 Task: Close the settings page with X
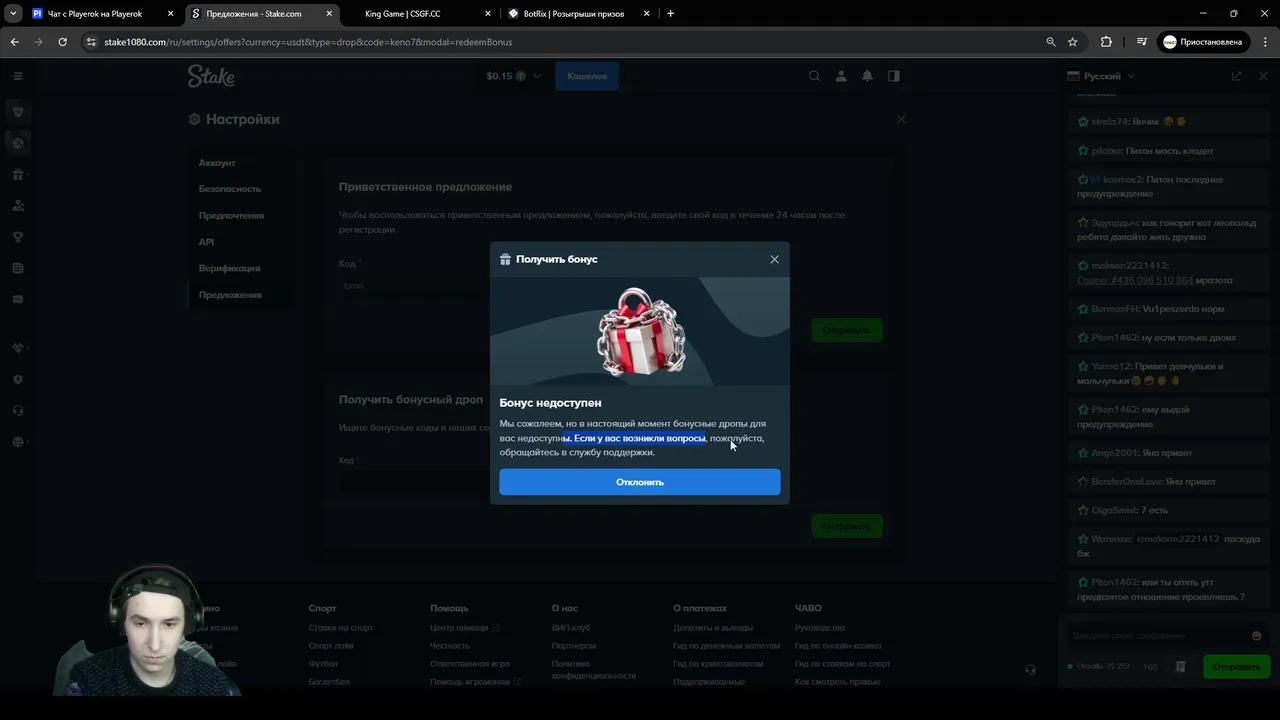coord(901,119)
